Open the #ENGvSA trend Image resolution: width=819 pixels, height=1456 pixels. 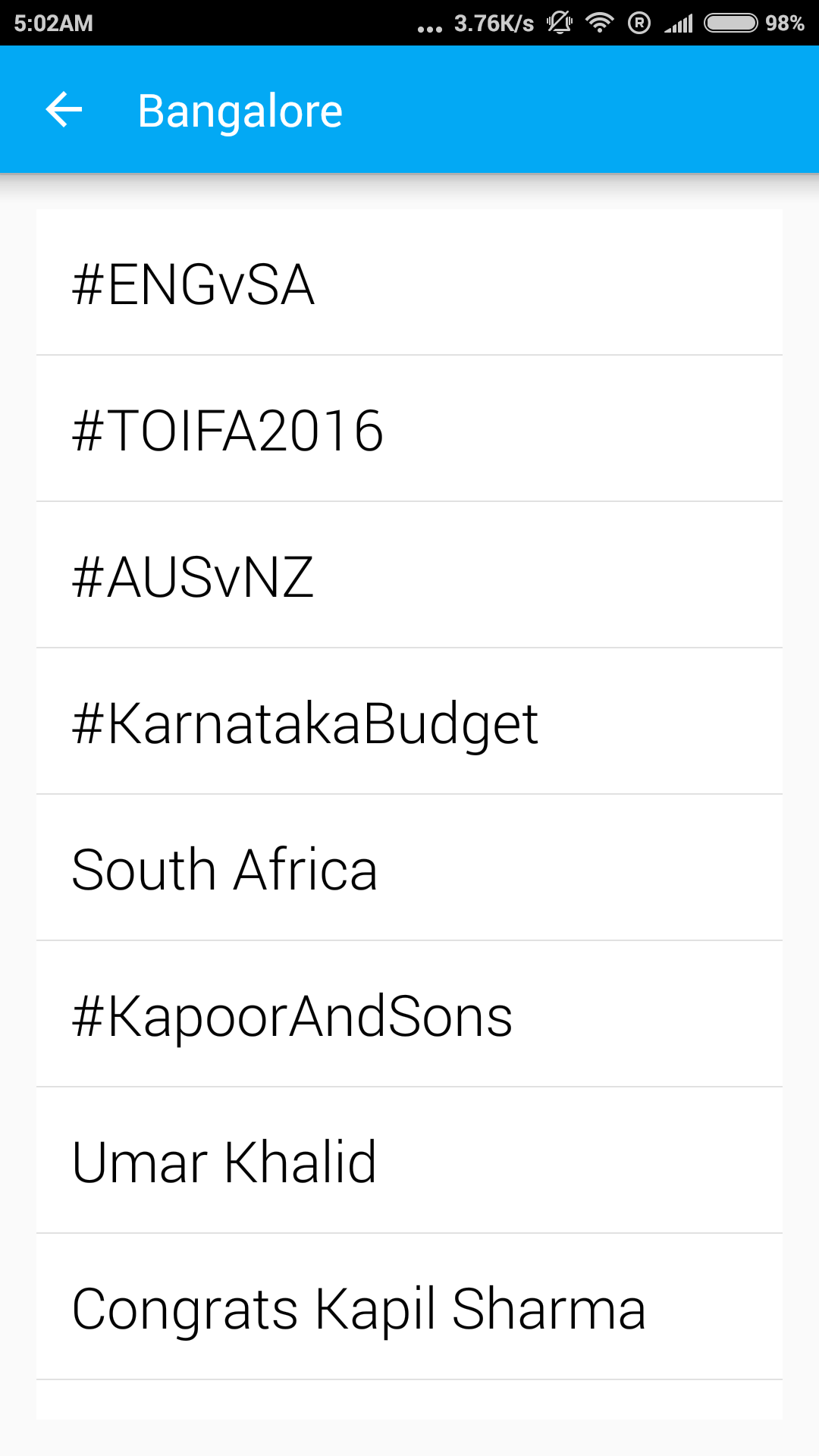[x=409, y=282]
